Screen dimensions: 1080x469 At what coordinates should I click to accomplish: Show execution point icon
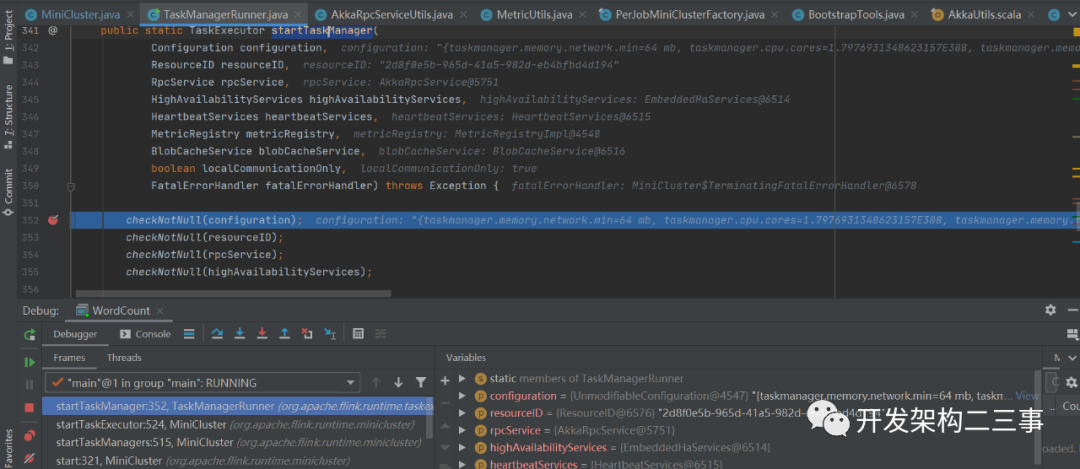point(189,334)
